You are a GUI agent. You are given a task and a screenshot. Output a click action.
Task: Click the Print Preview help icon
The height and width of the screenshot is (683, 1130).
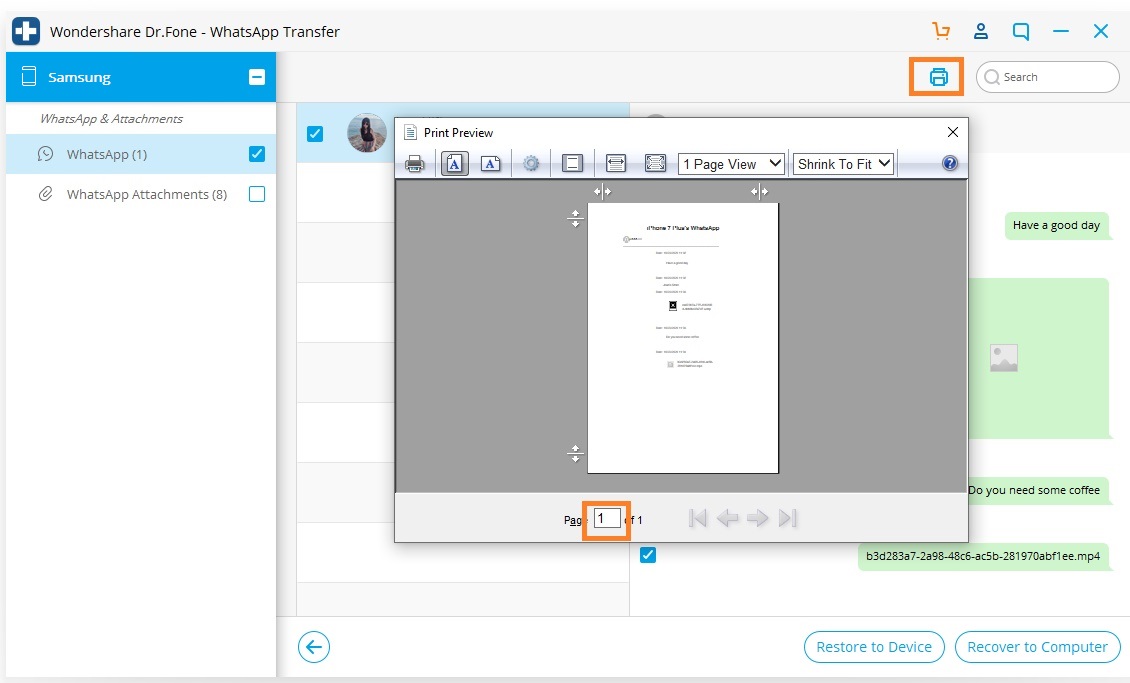pyautogui.click(x=950, y=164)
